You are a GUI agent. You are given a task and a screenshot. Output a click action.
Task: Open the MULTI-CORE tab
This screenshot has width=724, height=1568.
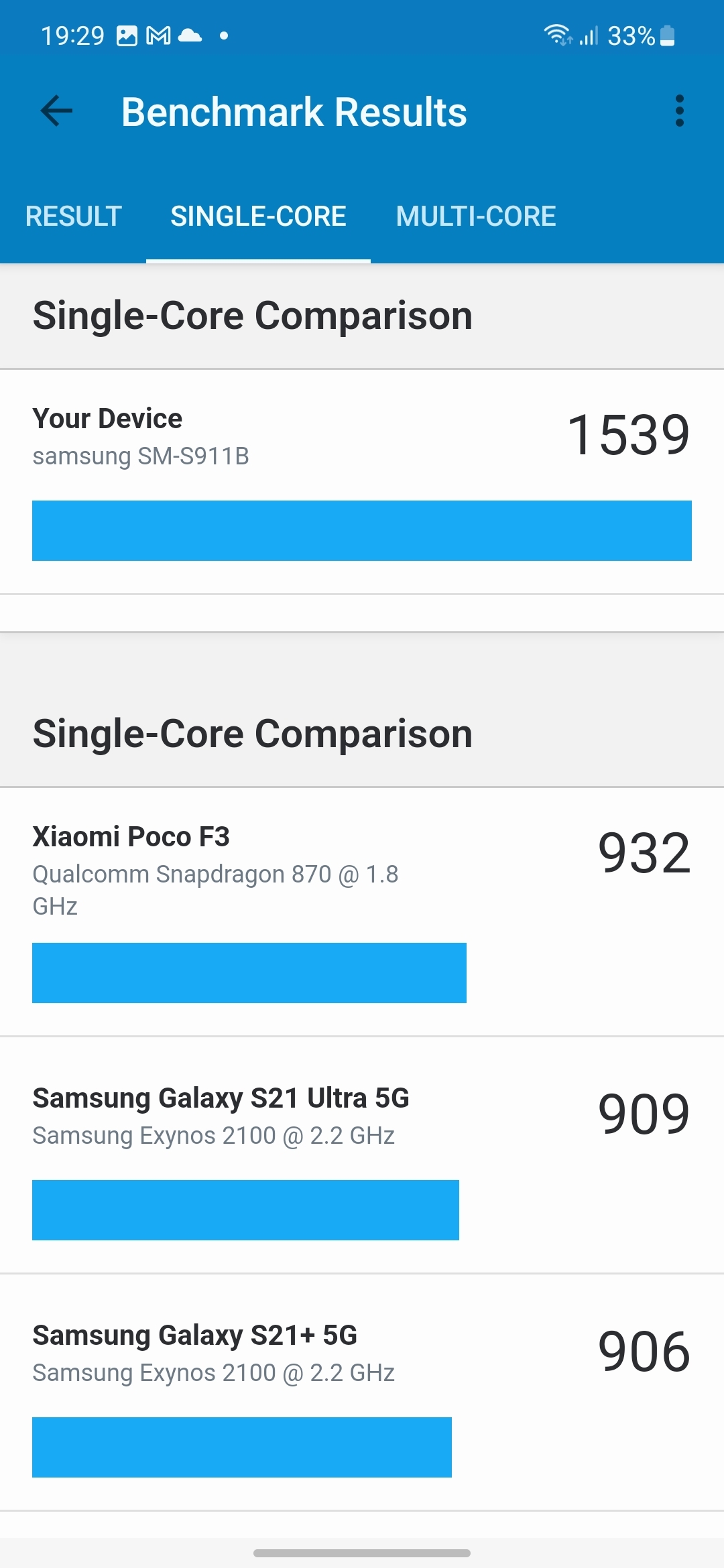pyautogui.click(x=475, y=216)
